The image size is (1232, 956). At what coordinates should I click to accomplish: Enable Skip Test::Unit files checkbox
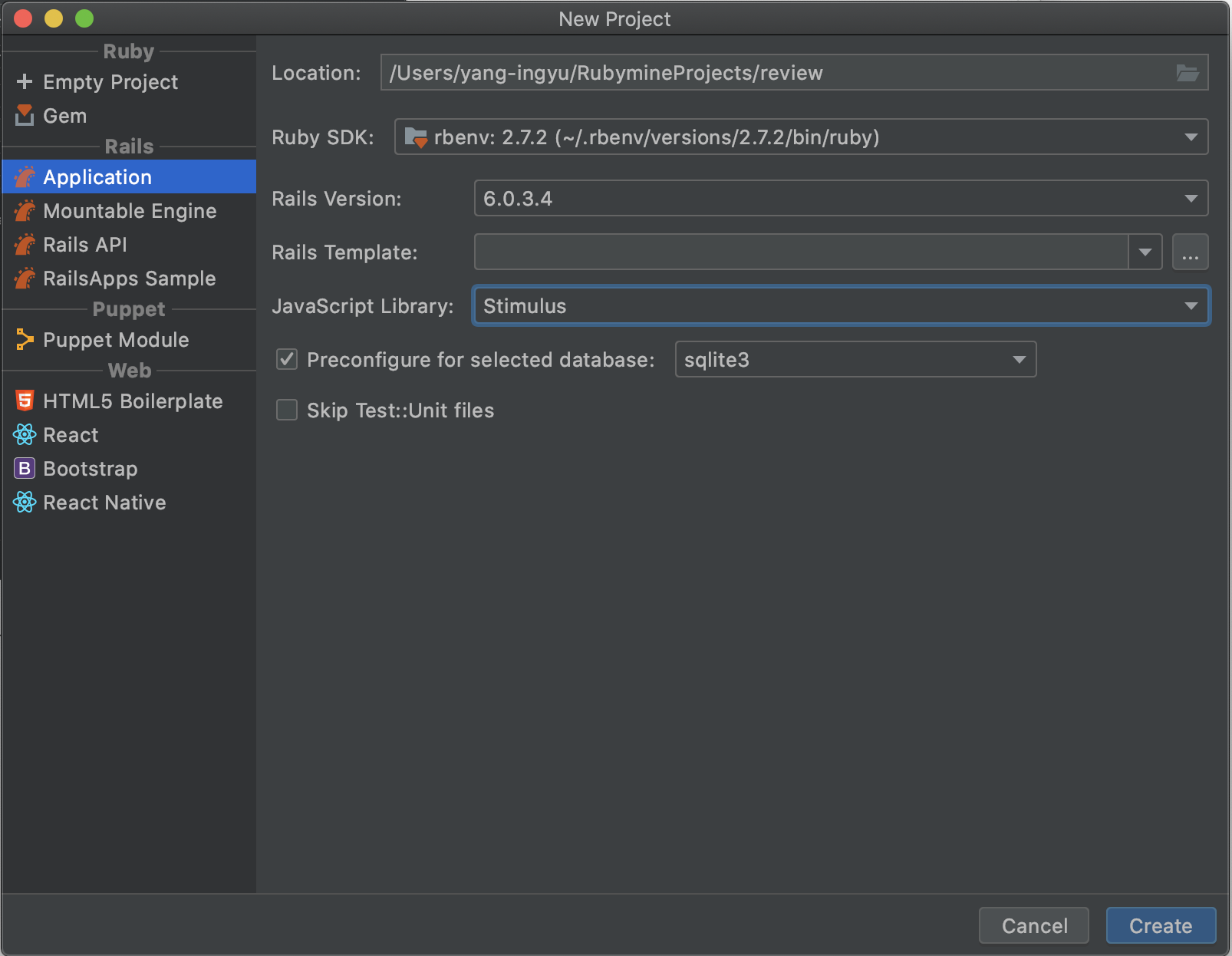[x=287, y=410]
